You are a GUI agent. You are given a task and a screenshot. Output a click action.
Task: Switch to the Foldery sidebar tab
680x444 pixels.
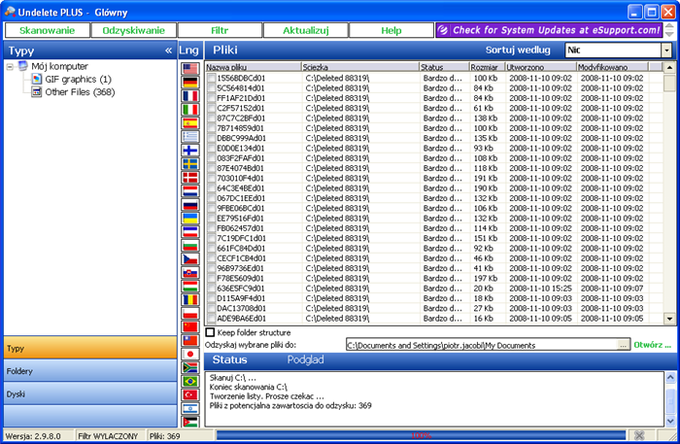[90, 371]
